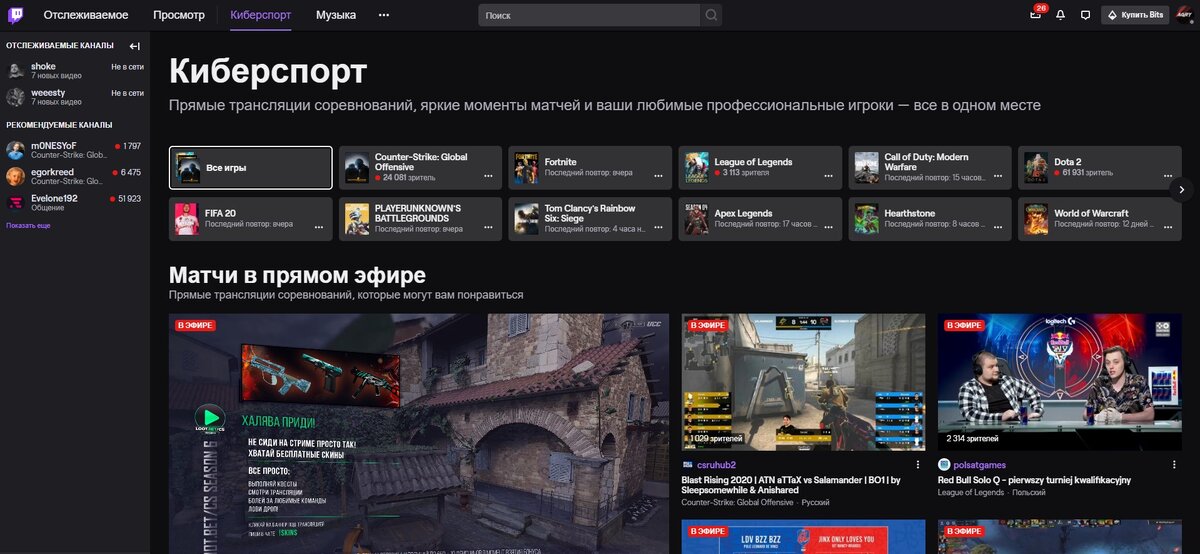Open Apex Legends card options dots

[x=829, y=227]
